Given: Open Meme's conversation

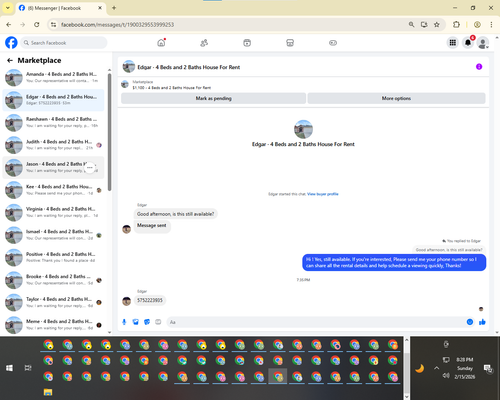Looking at the screenshot, I should click(x=53, y=325).
